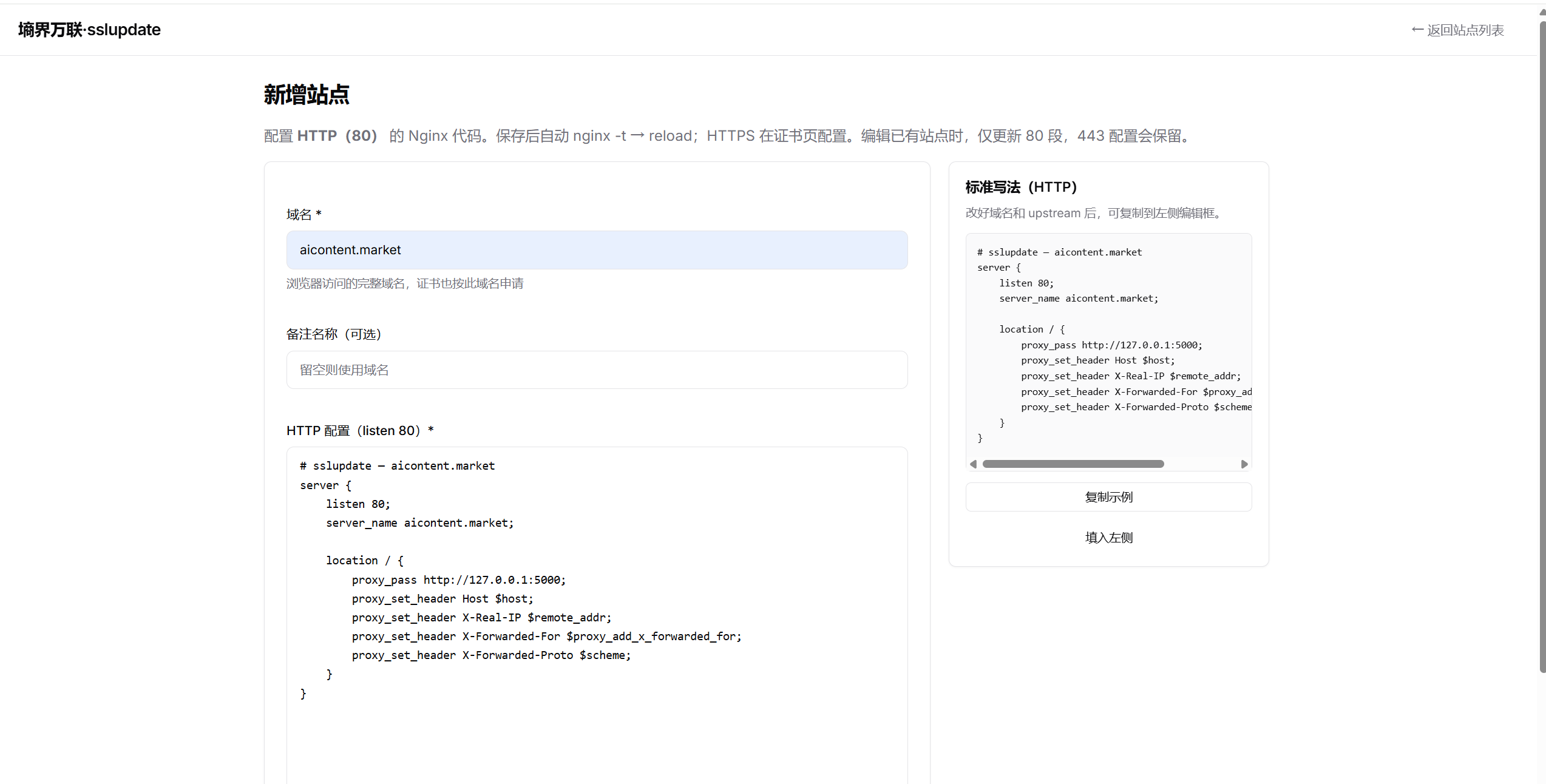Screen dimensions: 1546x784
Task: Click example panel line 'listen 80;'
Action: coord(1026,283)
